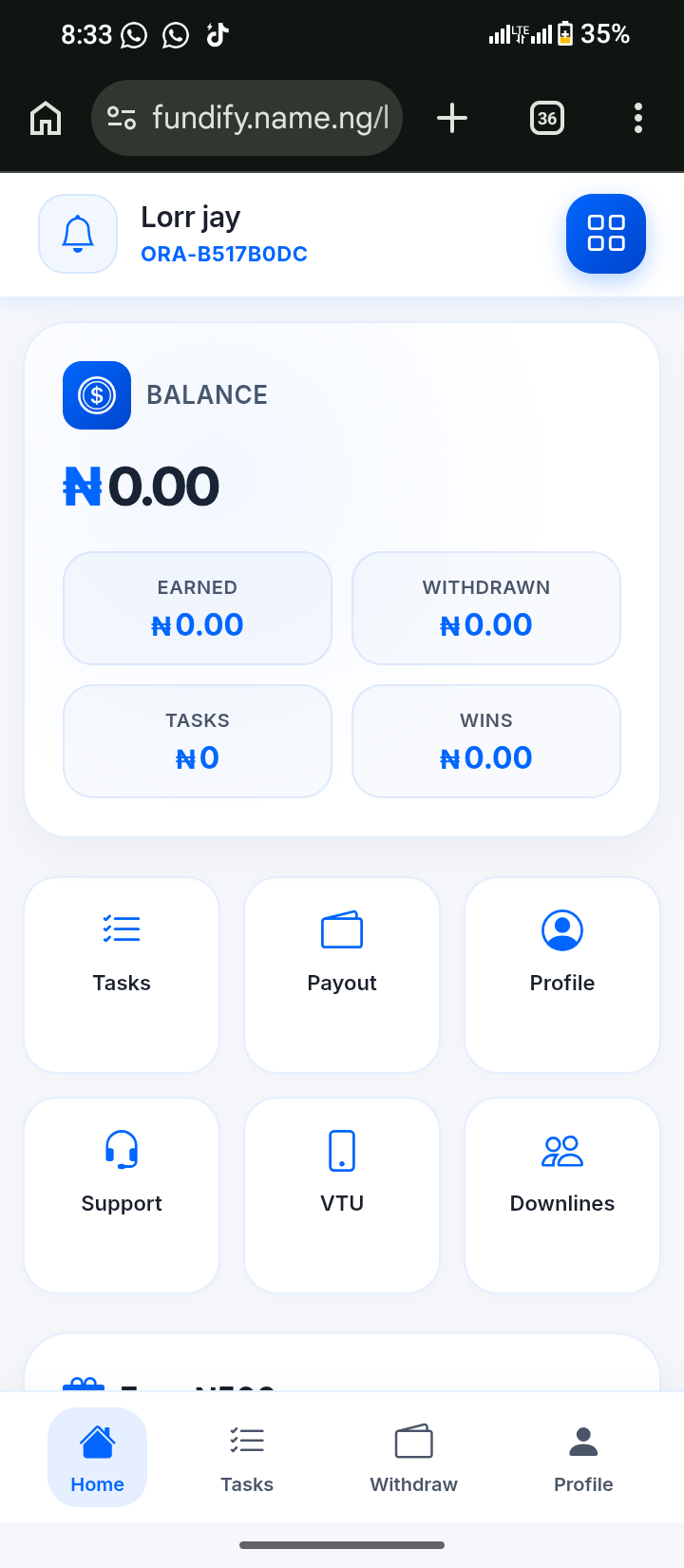
Task: Open a new browser tab
Action: (452, 119)
